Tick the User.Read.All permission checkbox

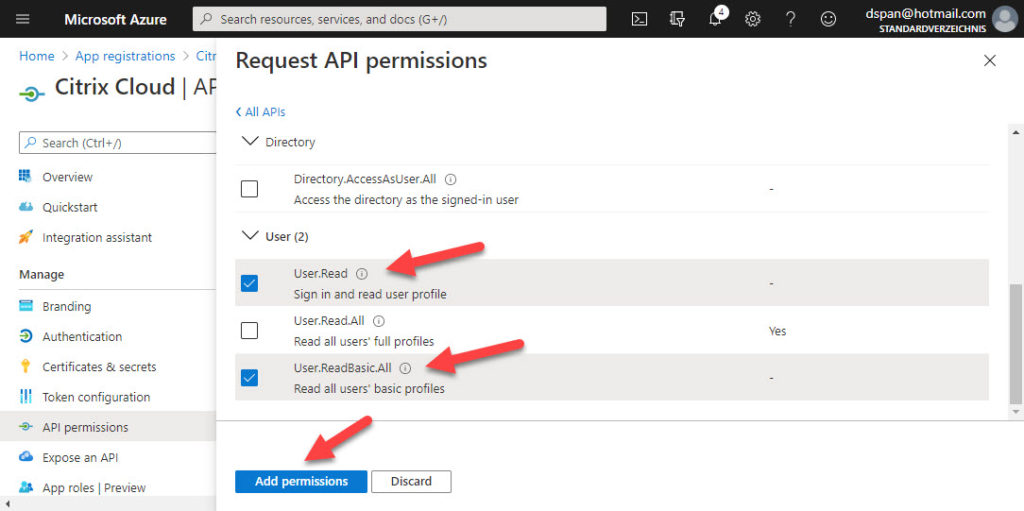(x=249, y=331)
